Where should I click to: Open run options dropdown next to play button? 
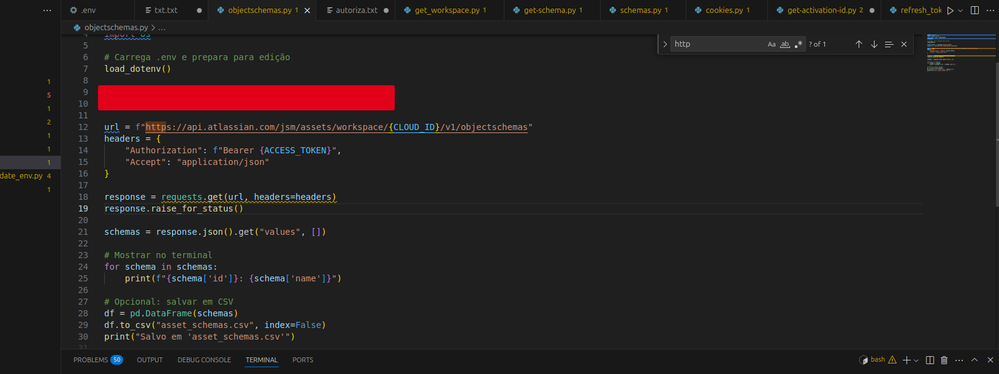[960, 11]
